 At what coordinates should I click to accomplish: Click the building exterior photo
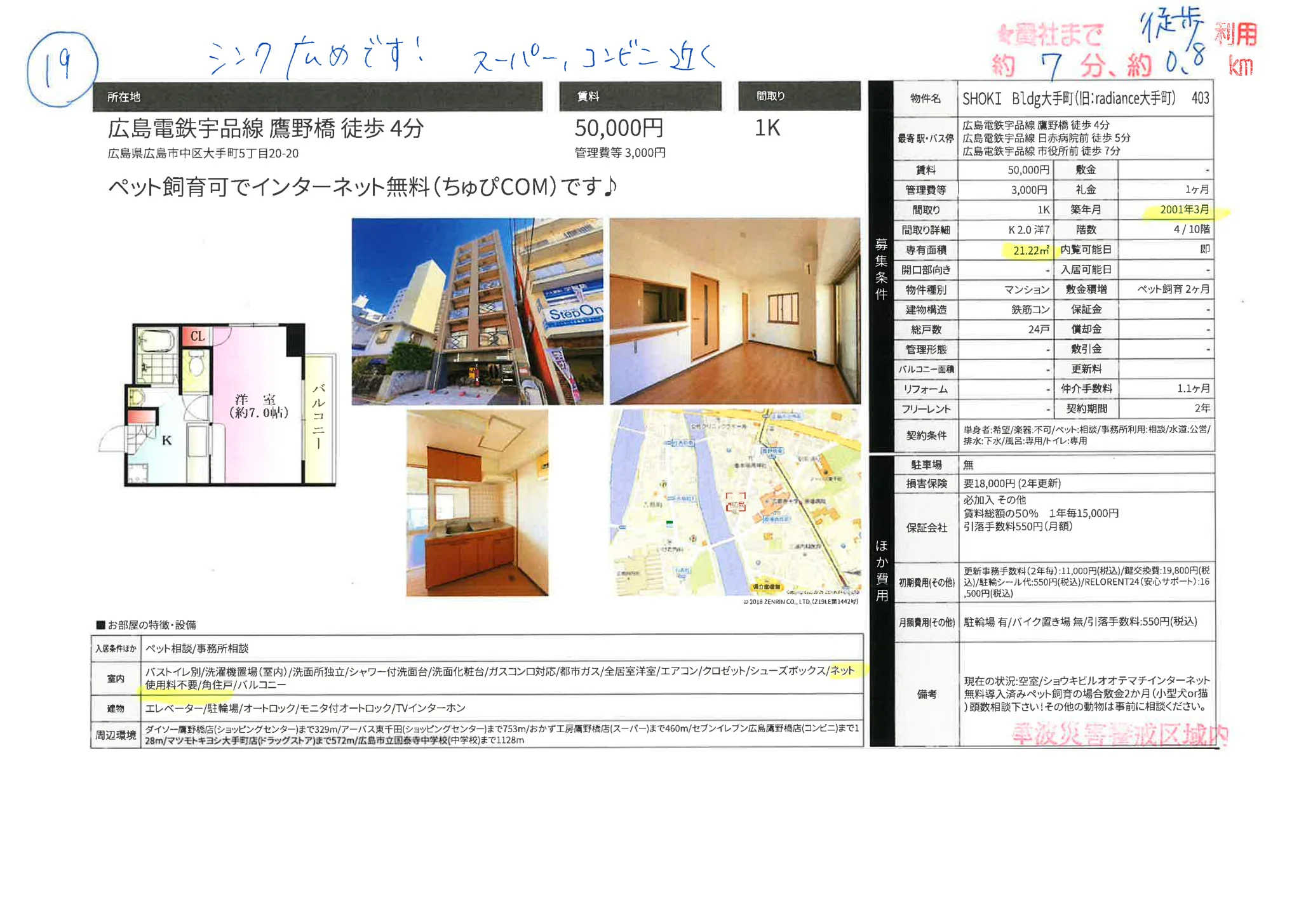coord(477,311)
